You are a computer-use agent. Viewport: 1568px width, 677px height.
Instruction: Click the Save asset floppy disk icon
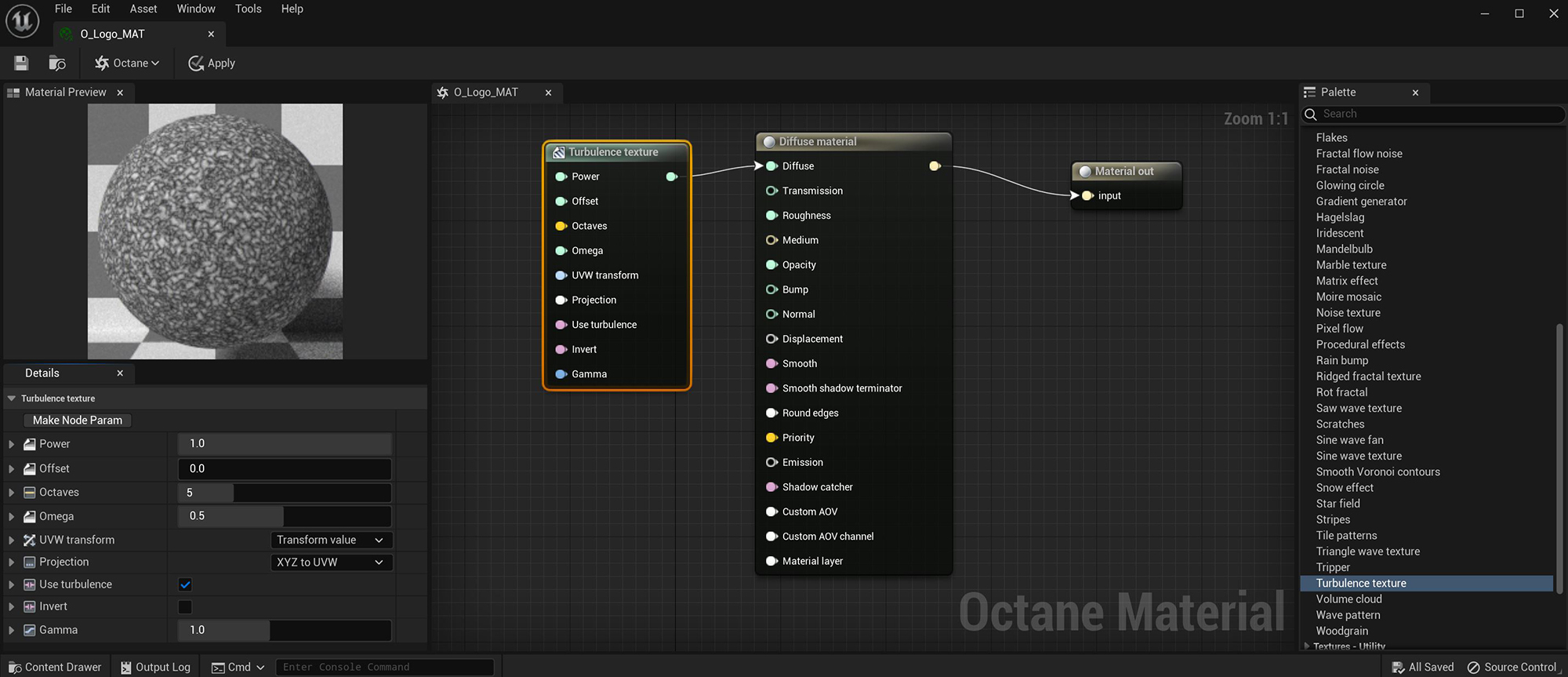tap(21, 63)
